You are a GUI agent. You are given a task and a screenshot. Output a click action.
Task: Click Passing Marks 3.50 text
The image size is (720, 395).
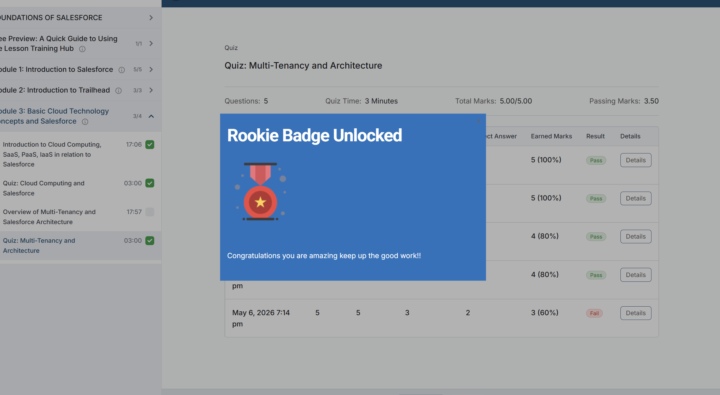(x=624, y=101)
